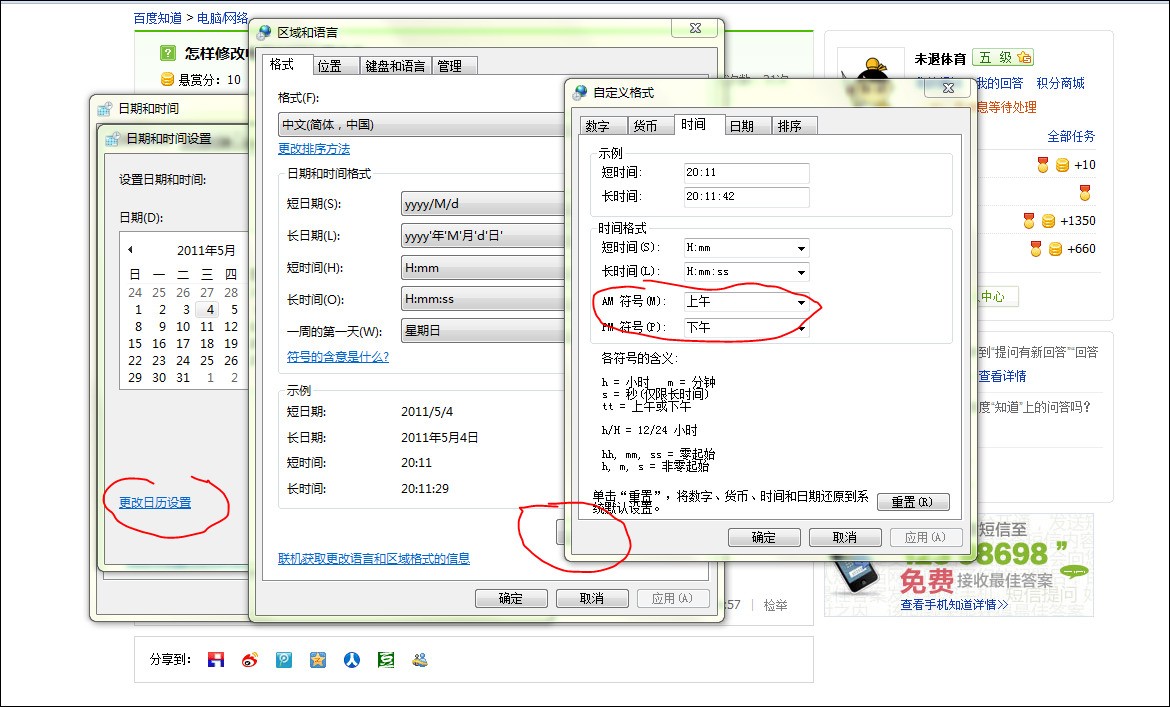The image size is (1170, 707).
Task: Click the gold coin icon beside +1350
Action: point(1048,221)
